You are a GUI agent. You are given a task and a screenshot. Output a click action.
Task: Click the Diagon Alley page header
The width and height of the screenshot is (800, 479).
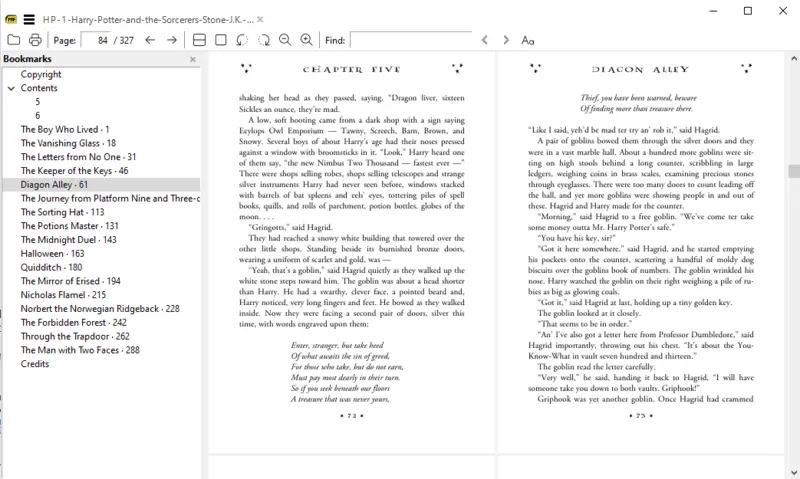[x=640, y=69]
